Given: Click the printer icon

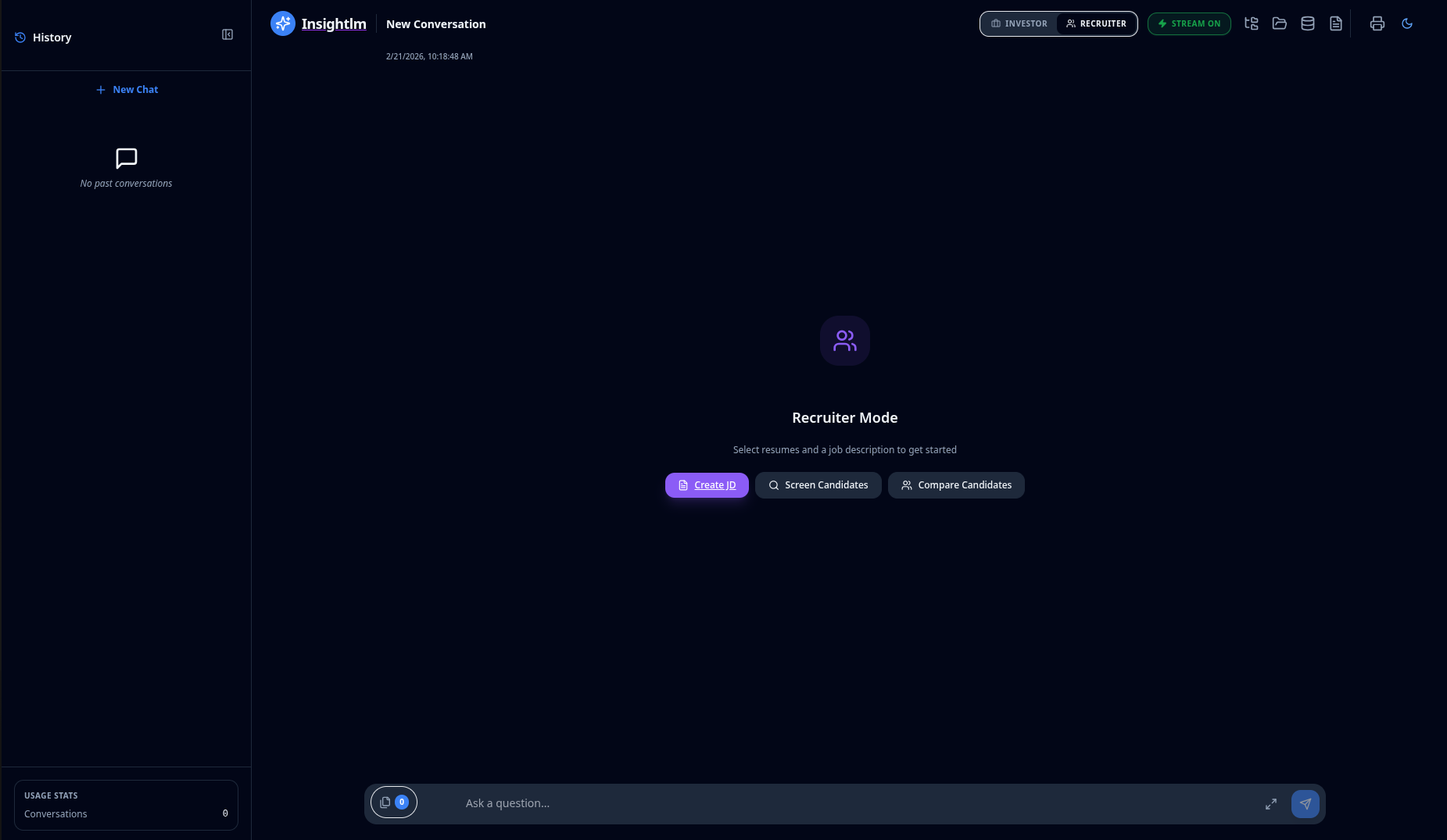Looking at the screenshot, I should 1377,23.
